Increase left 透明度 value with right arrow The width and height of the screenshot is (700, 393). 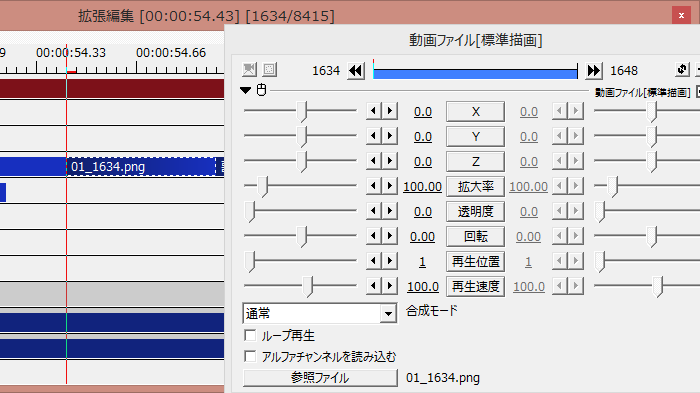[x=390, y=211]
